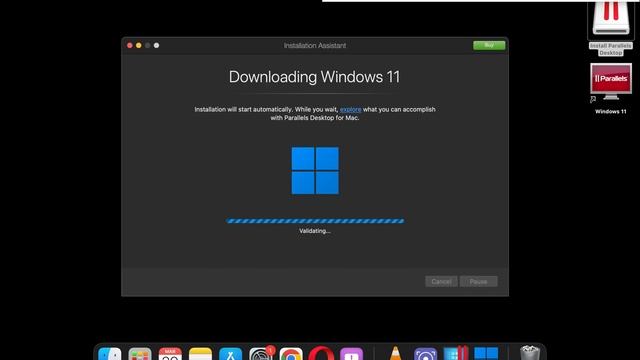
Task: Click the 'Downloading Windows 11' heading
Action: [x=314, y=77]
